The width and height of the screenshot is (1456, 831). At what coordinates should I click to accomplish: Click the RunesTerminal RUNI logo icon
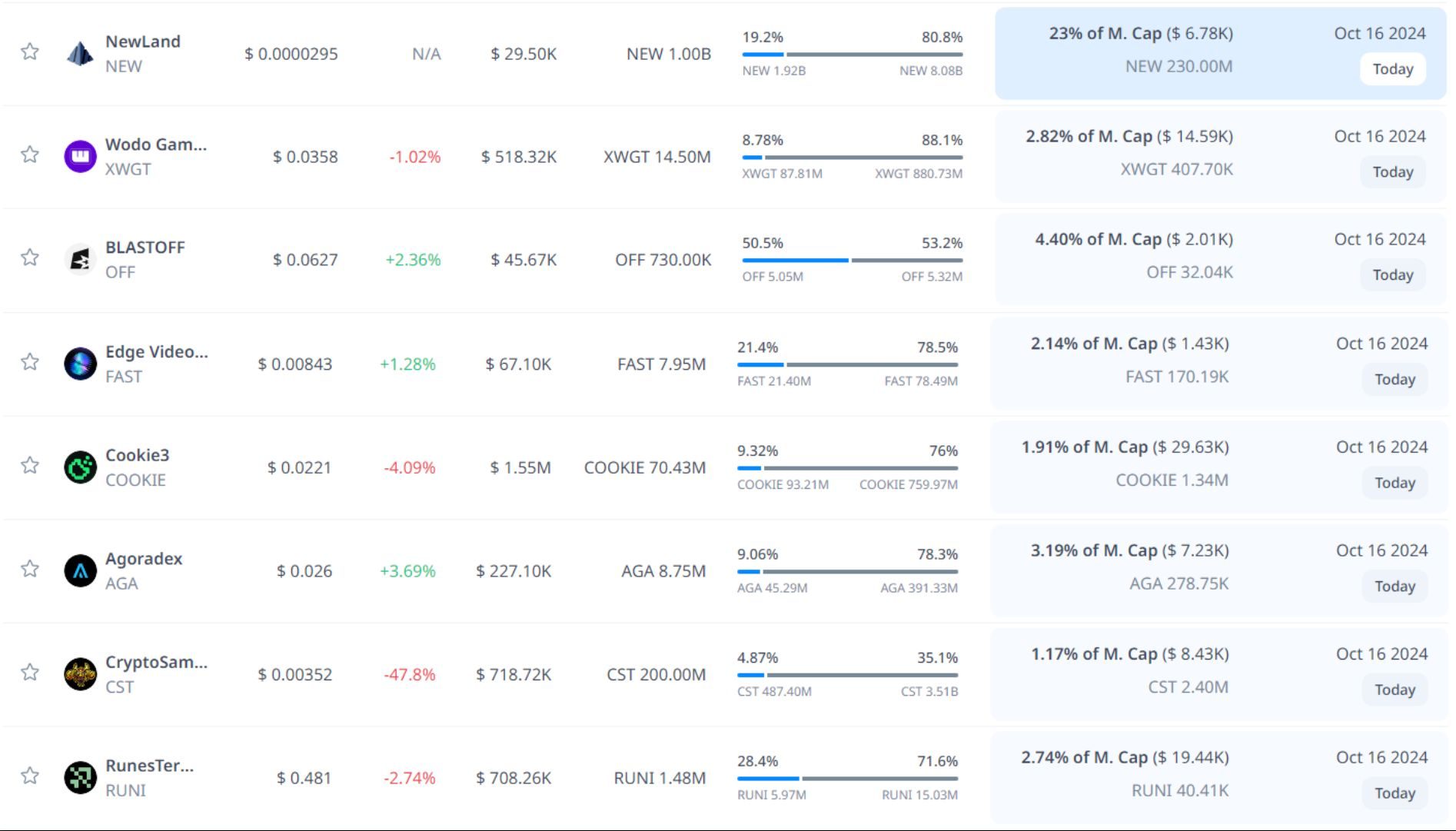click(x=80, y=777)
